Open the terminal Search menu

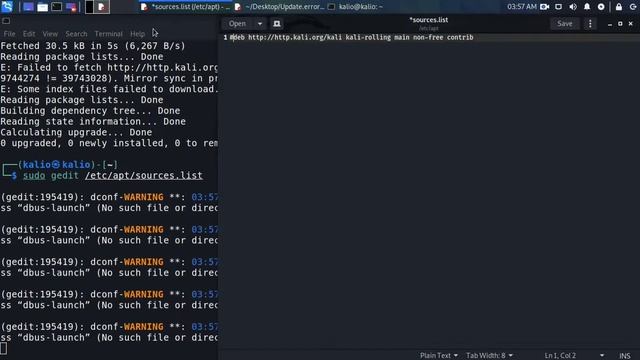tap(76, 34)
